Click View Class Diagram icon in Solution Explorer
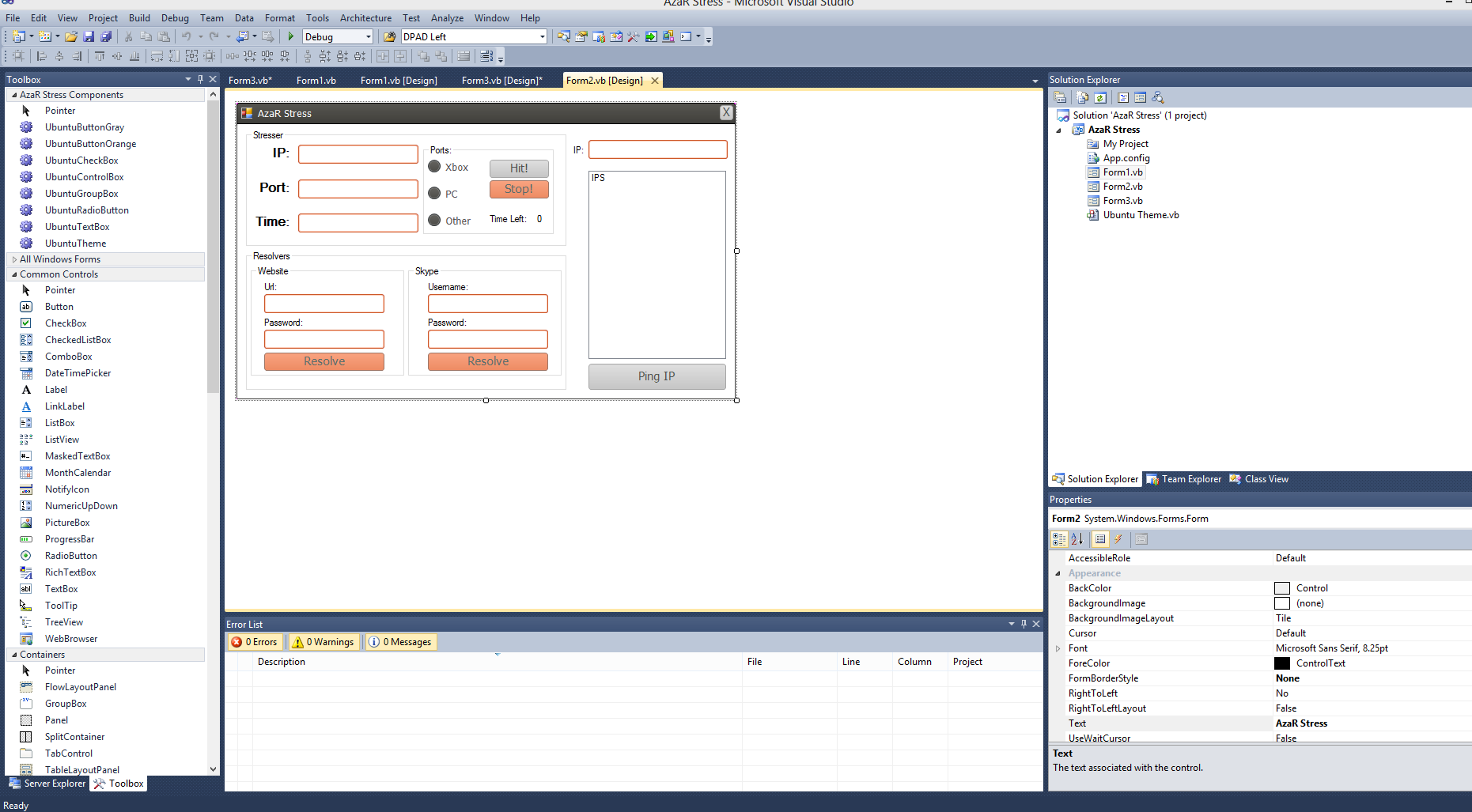This screenshot has height=812, width=1472. coord(1158,97)
